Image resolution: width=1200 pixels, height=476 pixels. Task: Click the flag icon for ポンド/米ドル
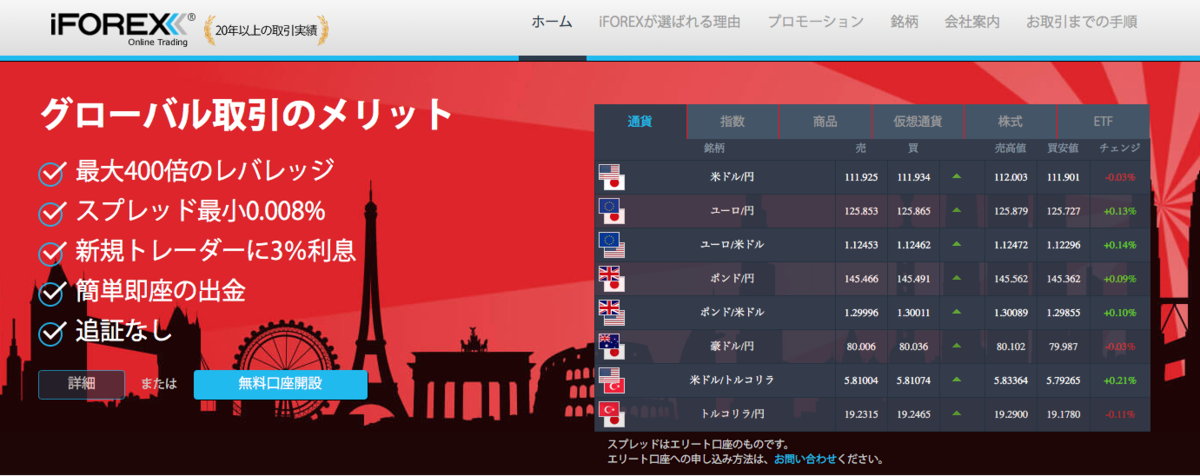pos(611,312)
